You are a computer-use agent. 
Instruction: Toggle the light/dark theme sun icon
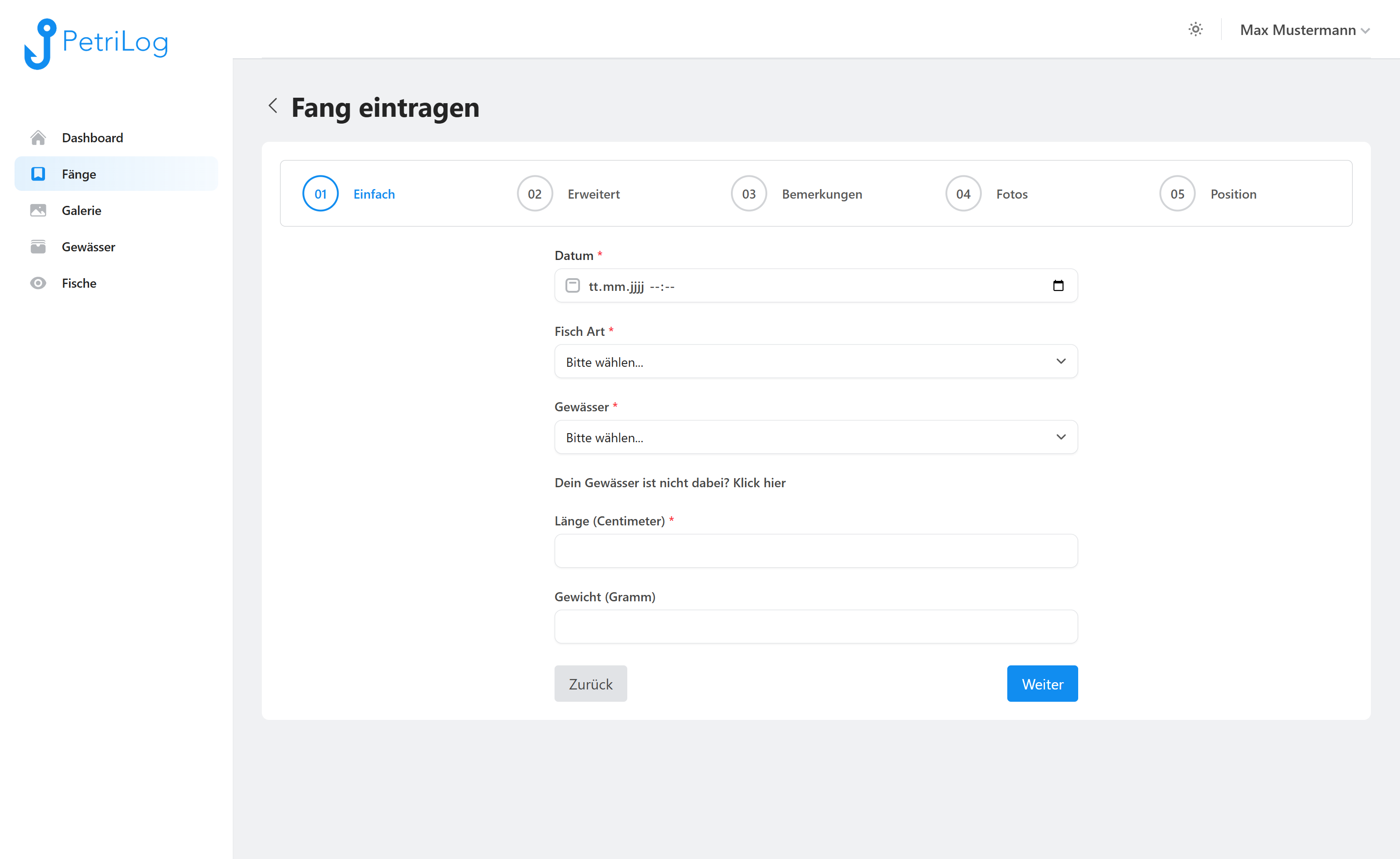(1195, 29)
